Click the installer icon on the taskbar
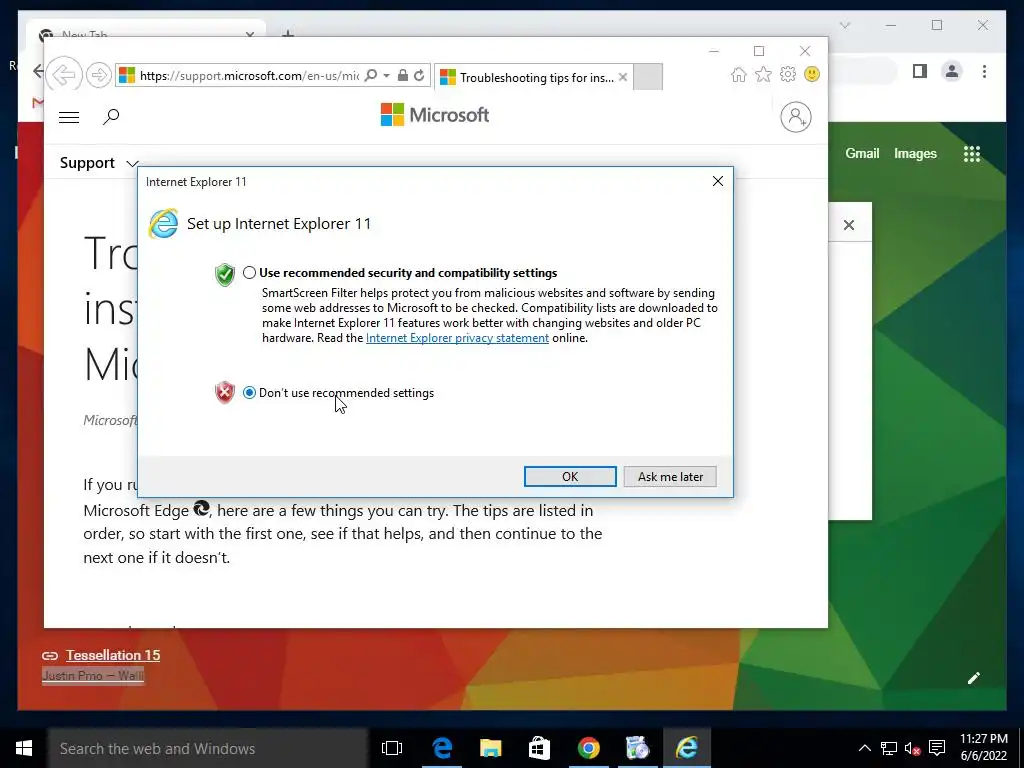 point(637,748)
